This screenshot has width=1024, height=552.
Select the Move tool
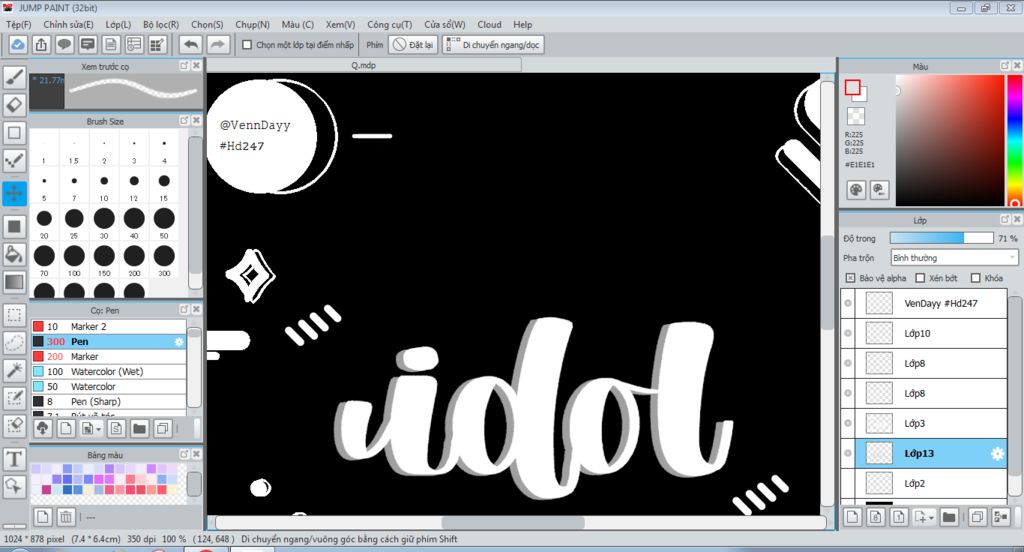14,194
